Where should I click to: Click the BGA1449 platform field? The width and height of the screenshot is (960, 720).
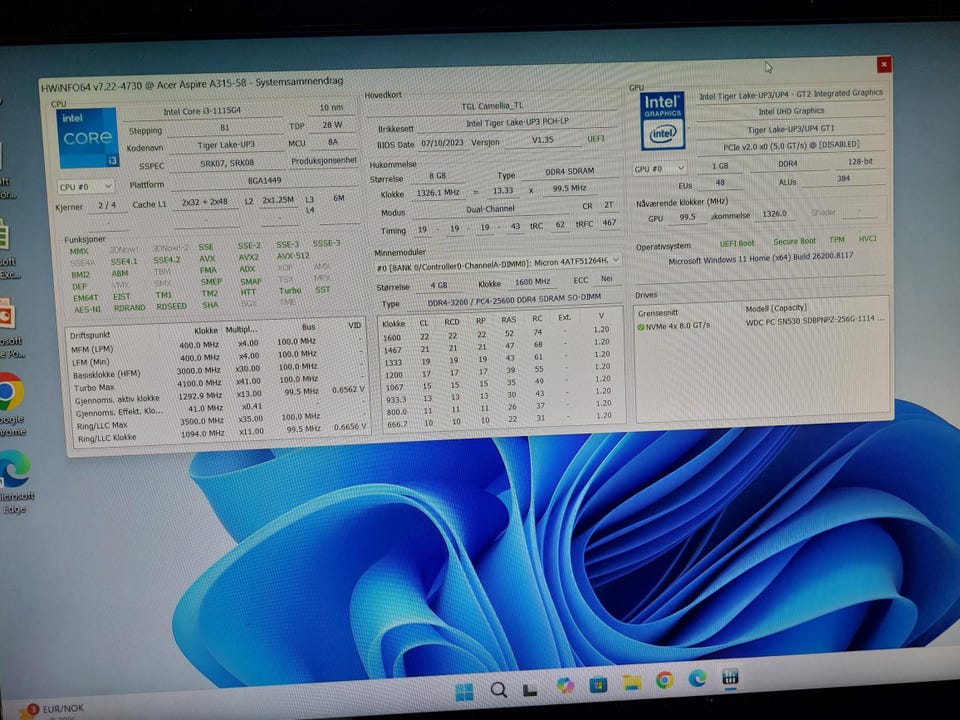[x=264, y=181]
